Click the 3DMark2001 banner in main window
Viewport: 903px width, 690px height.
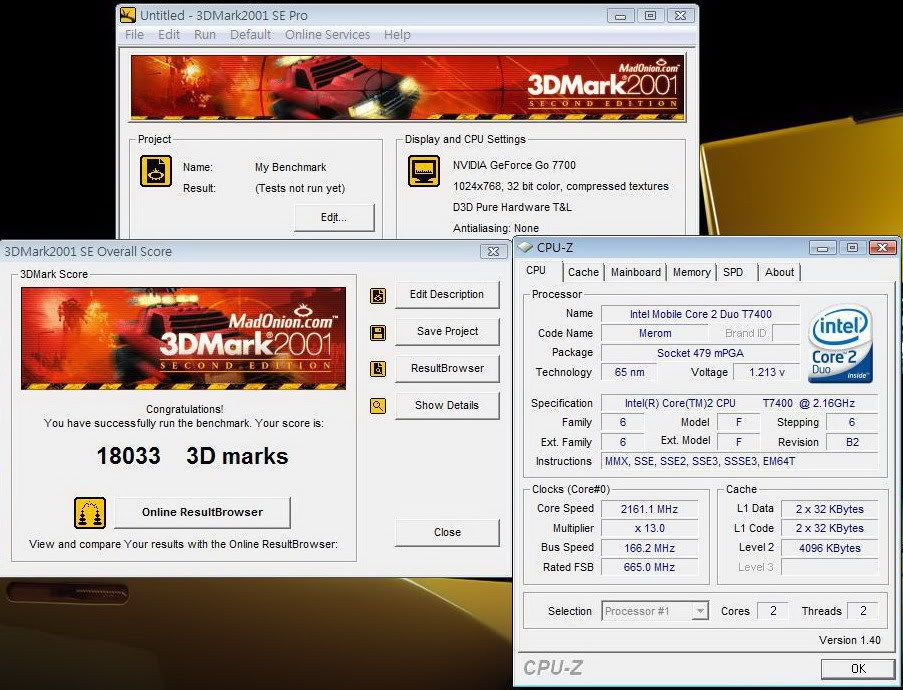pyautogui.click(x=408, y=88)
